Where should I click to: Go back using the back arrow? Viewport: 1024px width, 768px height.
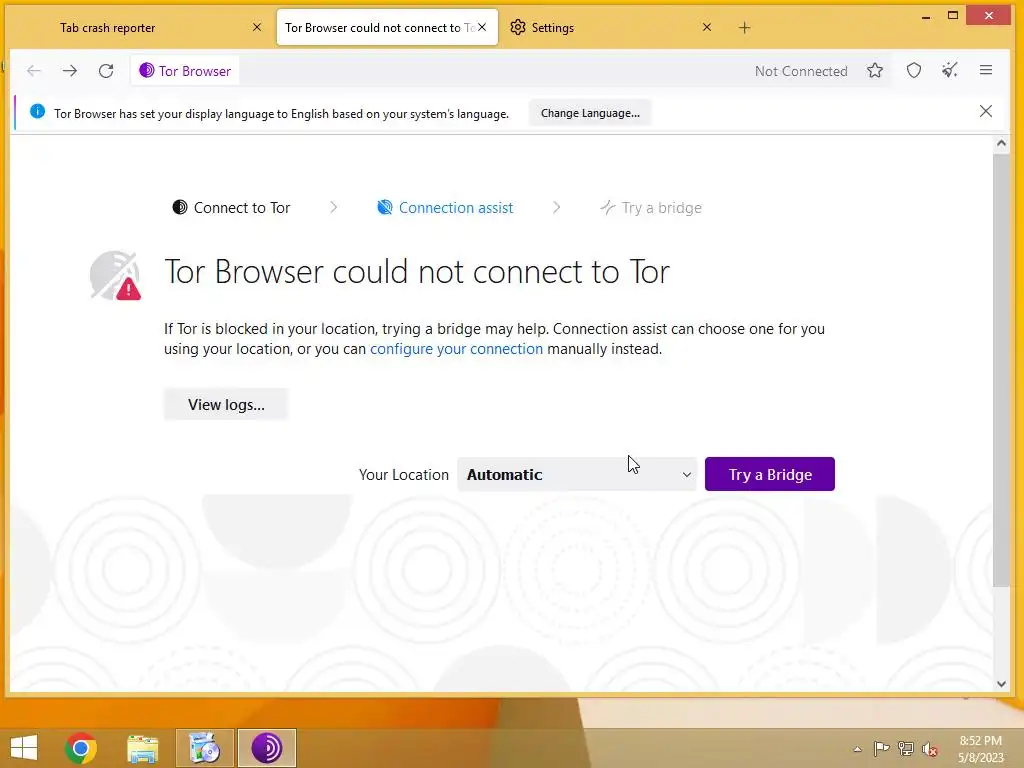pyautogui.click(x=34, y=71)
